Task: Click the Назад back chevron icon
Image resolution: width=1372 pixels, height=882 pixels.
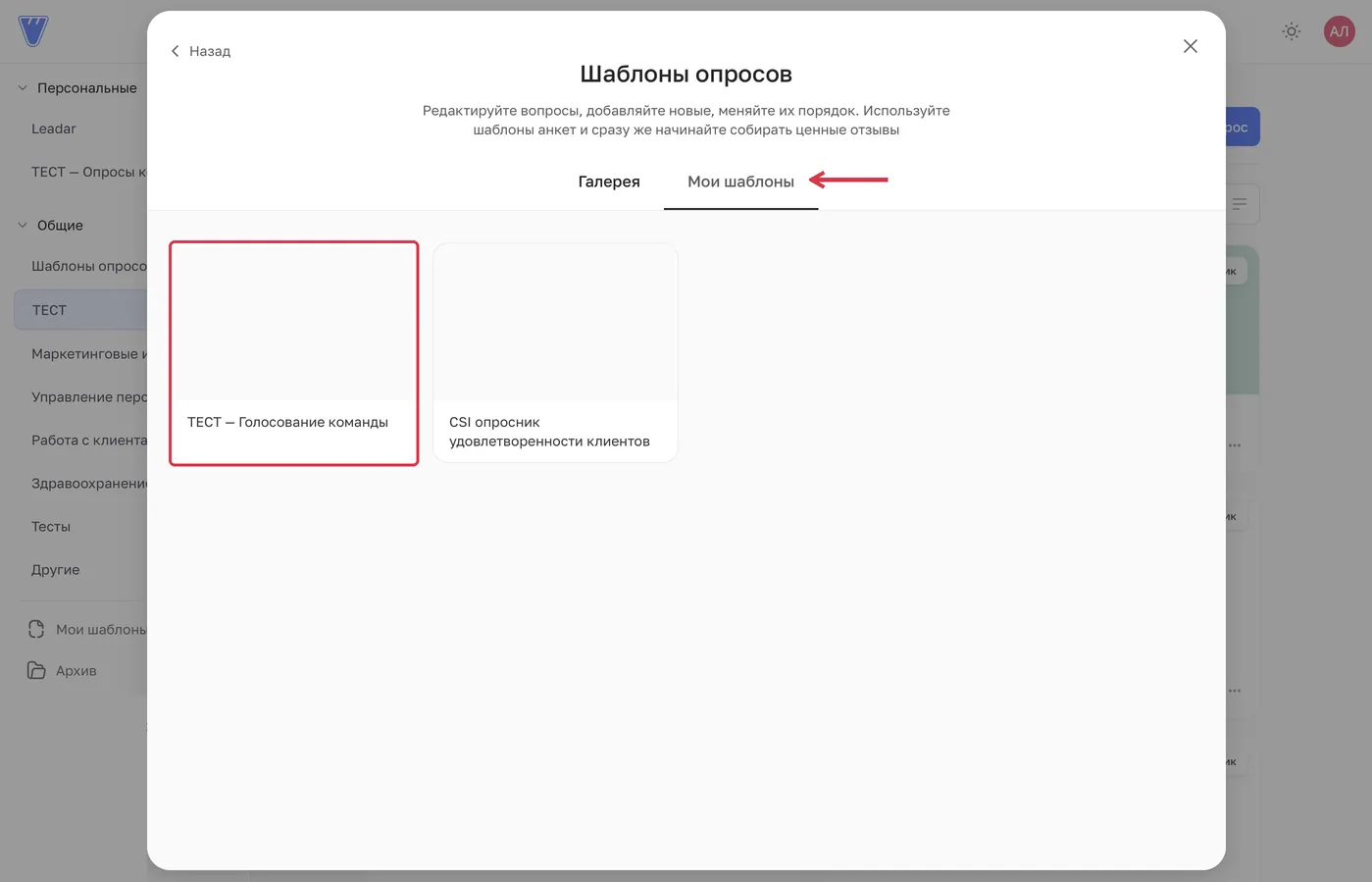Action: click(175, 51)
